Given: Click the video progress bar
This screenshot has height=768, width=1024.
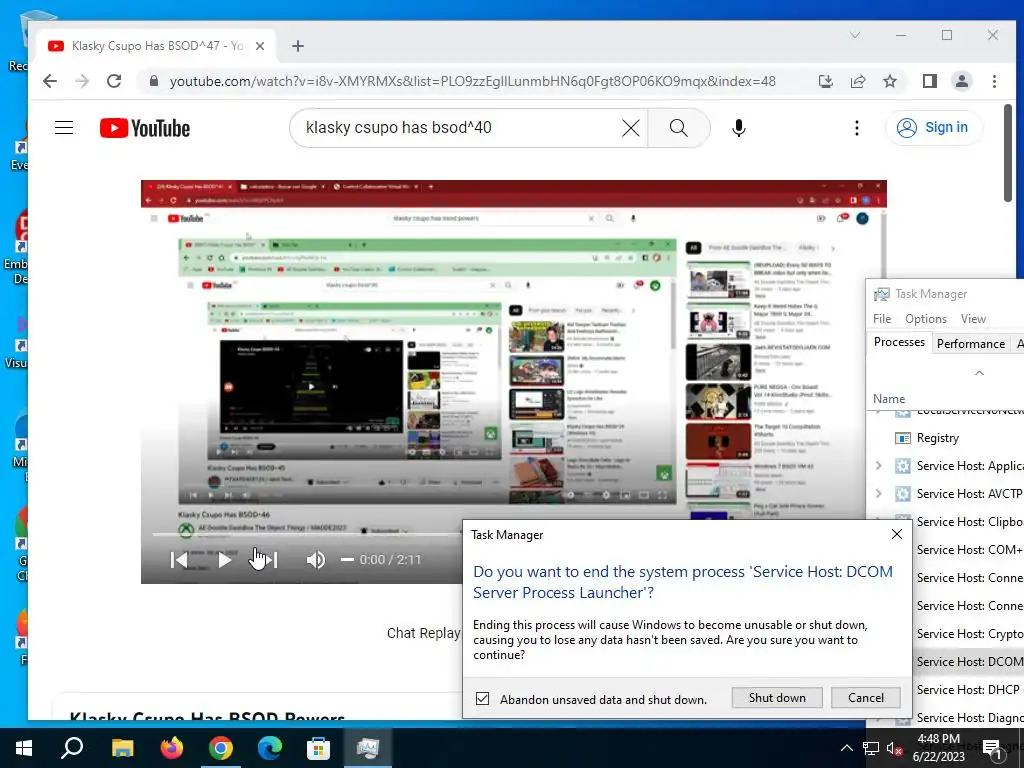Looking at the screenshot, I should coord(307,534).
